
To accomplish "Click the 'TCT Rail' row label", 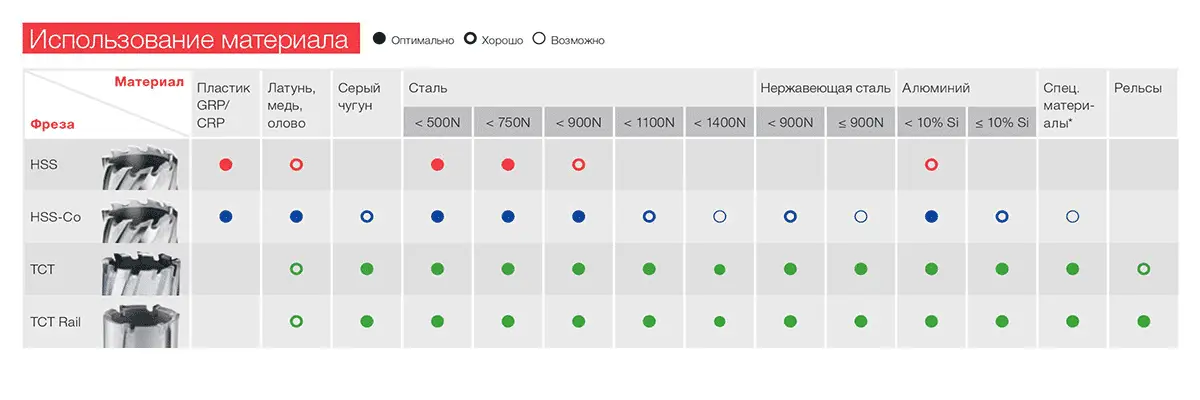I will point(55,321).
